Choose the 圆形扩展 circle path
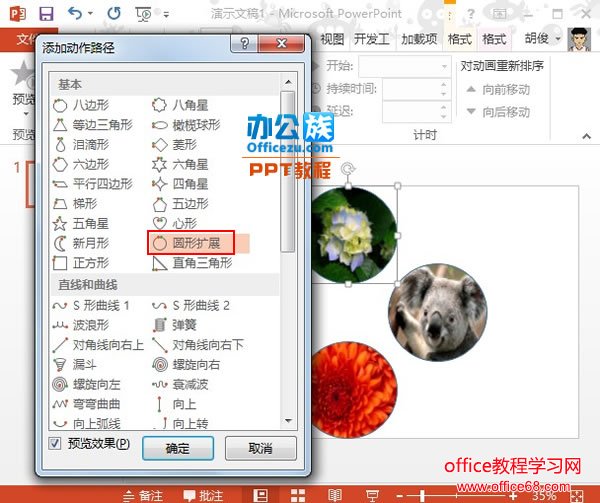Viewport: 600px width, 503px height. pos(191,243)
